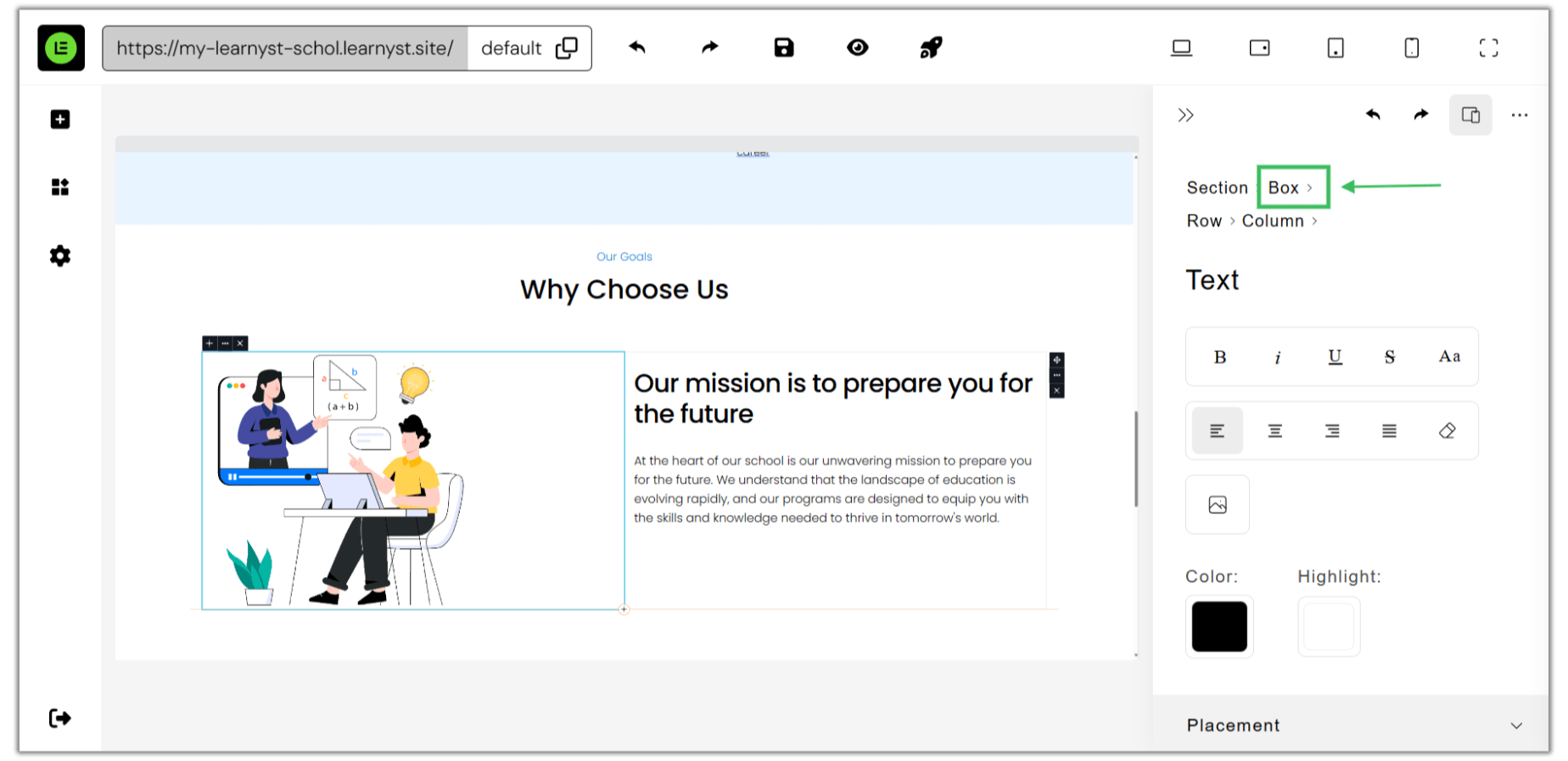This screenshot has width=1568, height=761.
Task: Publish the site with the rocket icon
Action: click(x=931, y=48)
